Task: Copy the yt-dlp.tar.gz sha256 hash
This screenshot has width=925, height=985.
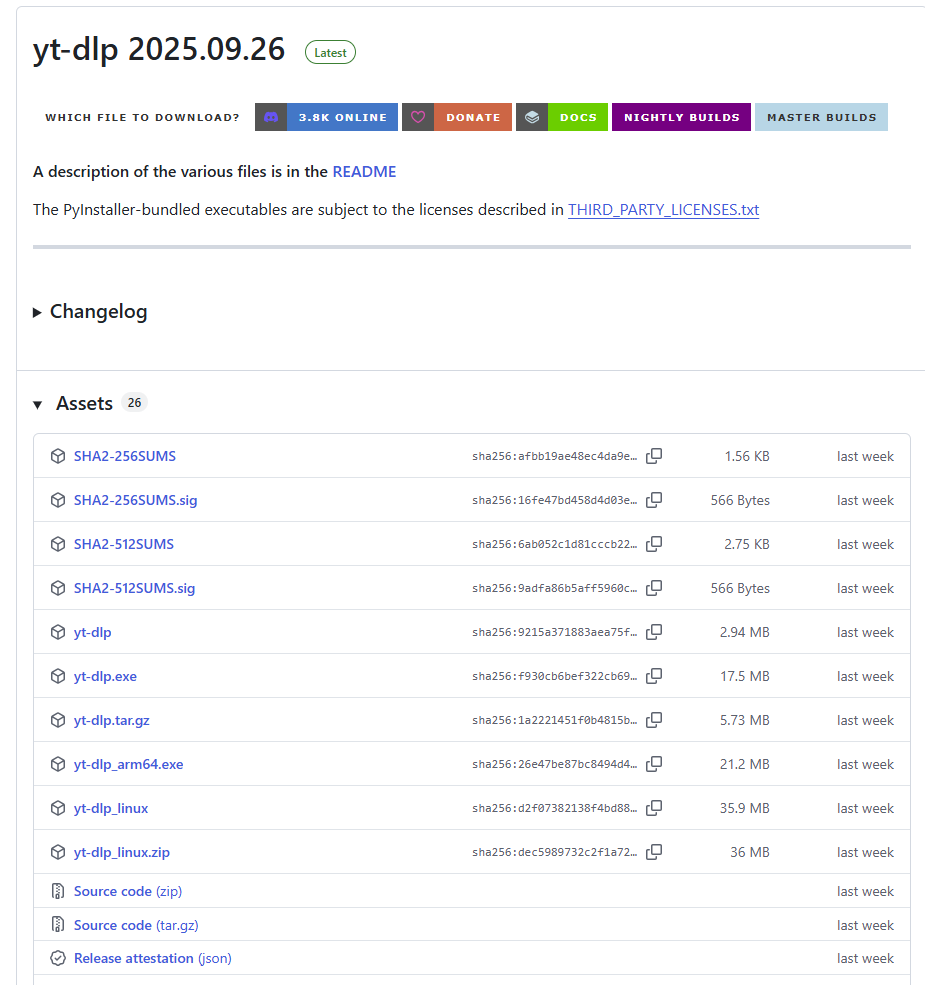Action: (x=654, y=720)
